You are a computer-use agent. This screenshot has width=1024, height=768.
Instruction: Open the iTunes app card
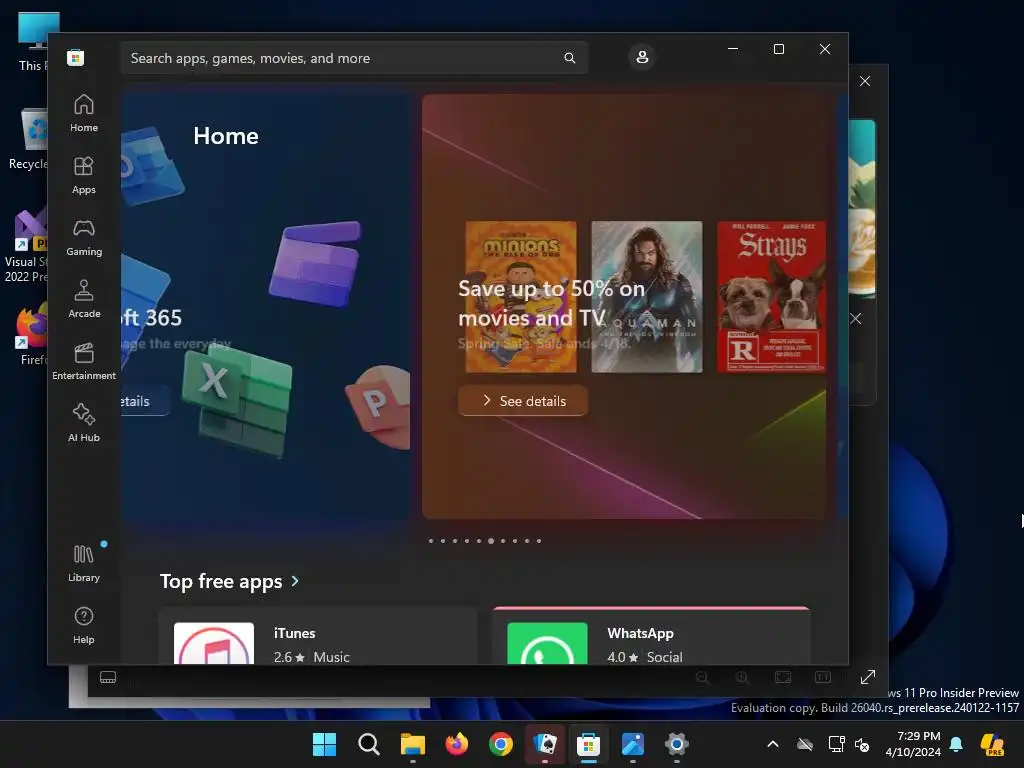[318, 637]
